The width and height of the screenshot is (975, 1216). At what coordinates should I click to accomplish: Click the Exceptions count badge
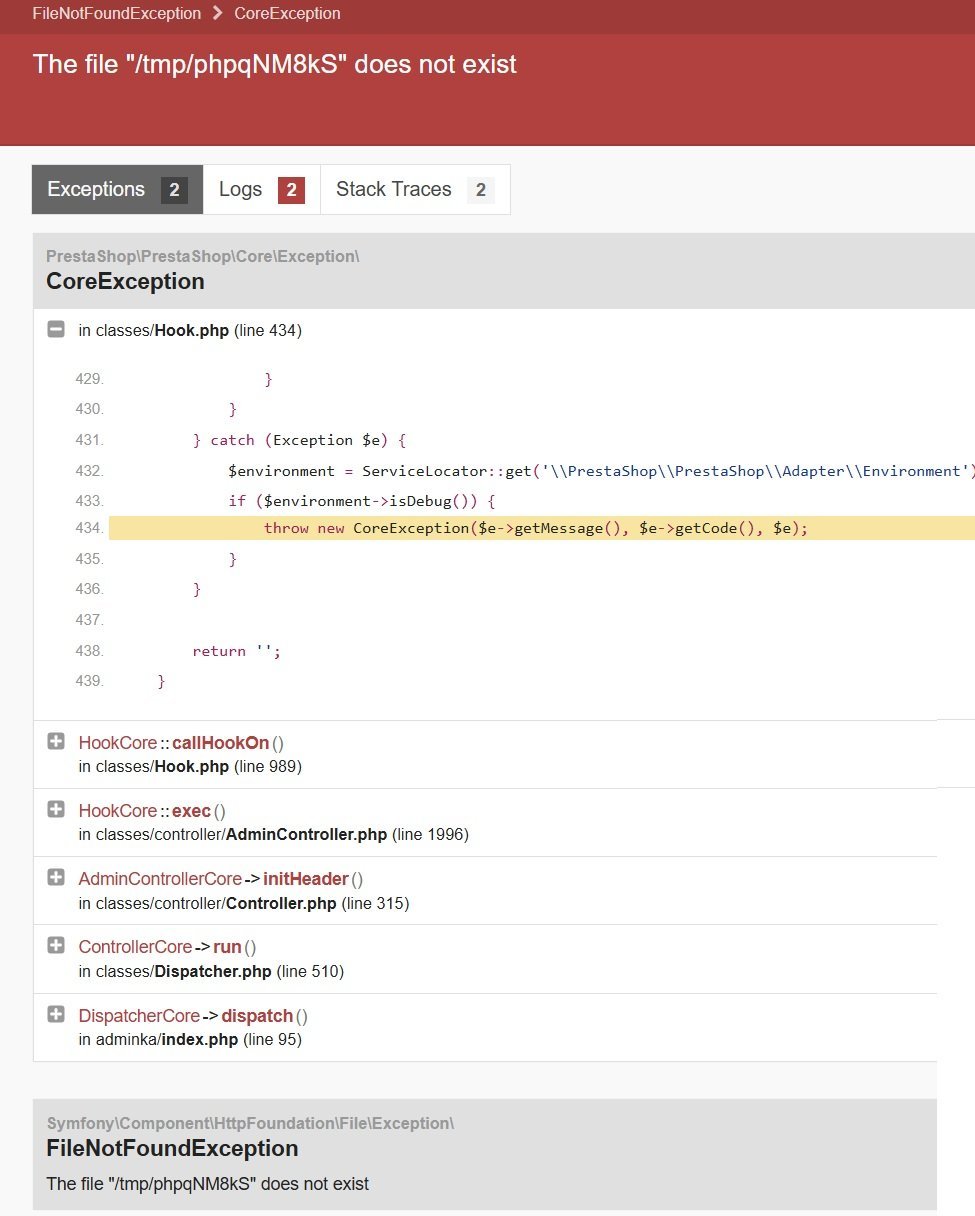174,190
